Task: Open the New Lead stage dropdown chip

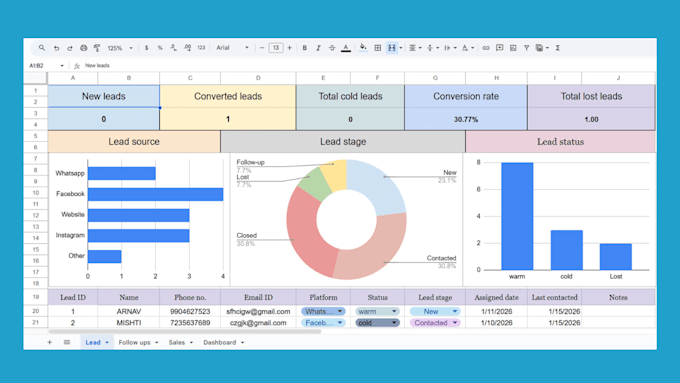Action: coord(435,311)
